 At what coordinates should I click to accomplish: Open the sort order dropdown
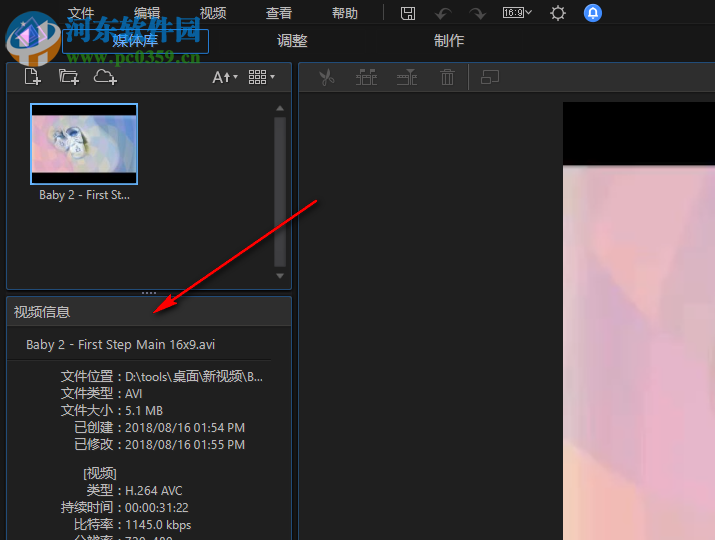(x=225, y=77)
